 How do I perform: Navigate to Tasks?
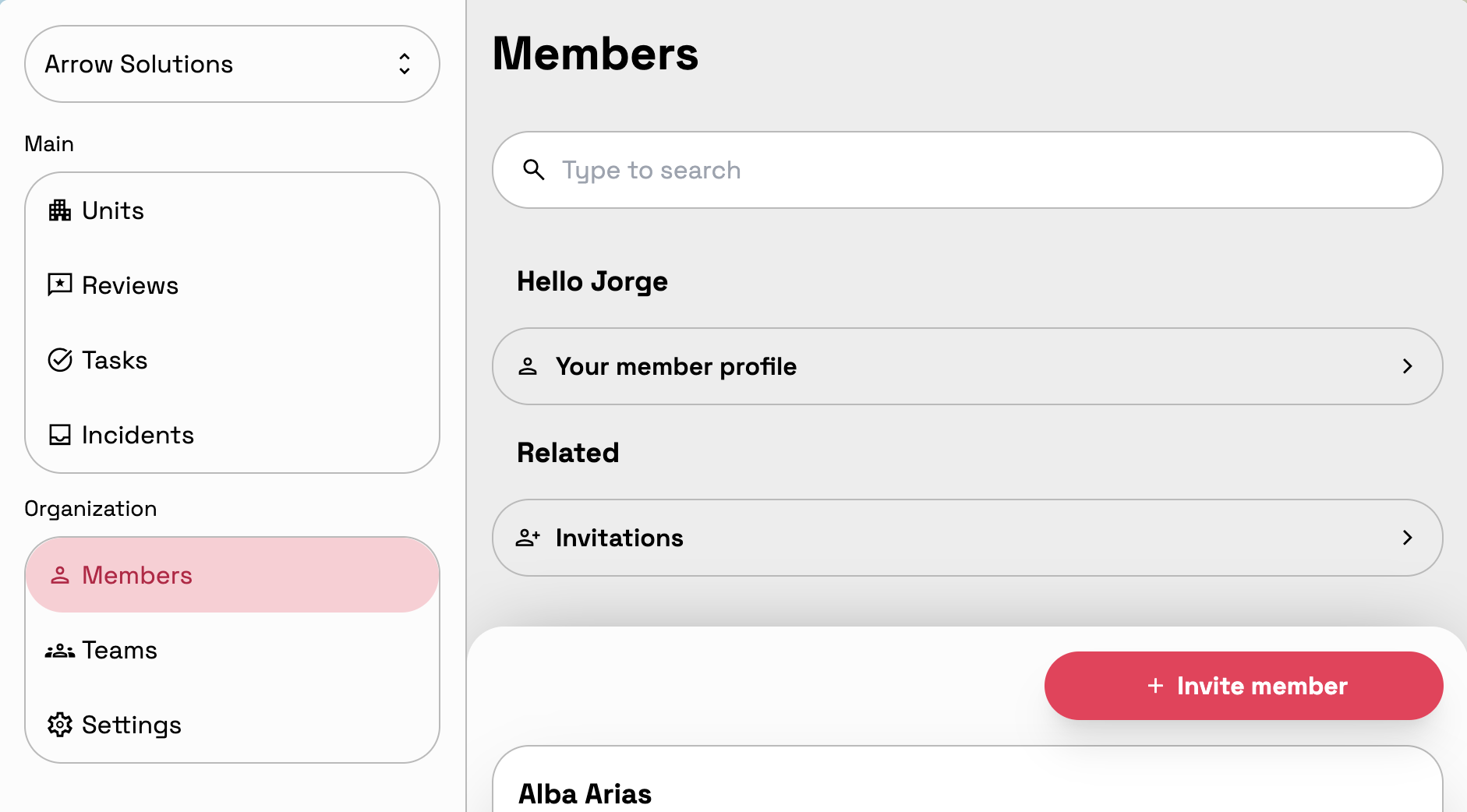pyautogui.click(x=232, y=360)
